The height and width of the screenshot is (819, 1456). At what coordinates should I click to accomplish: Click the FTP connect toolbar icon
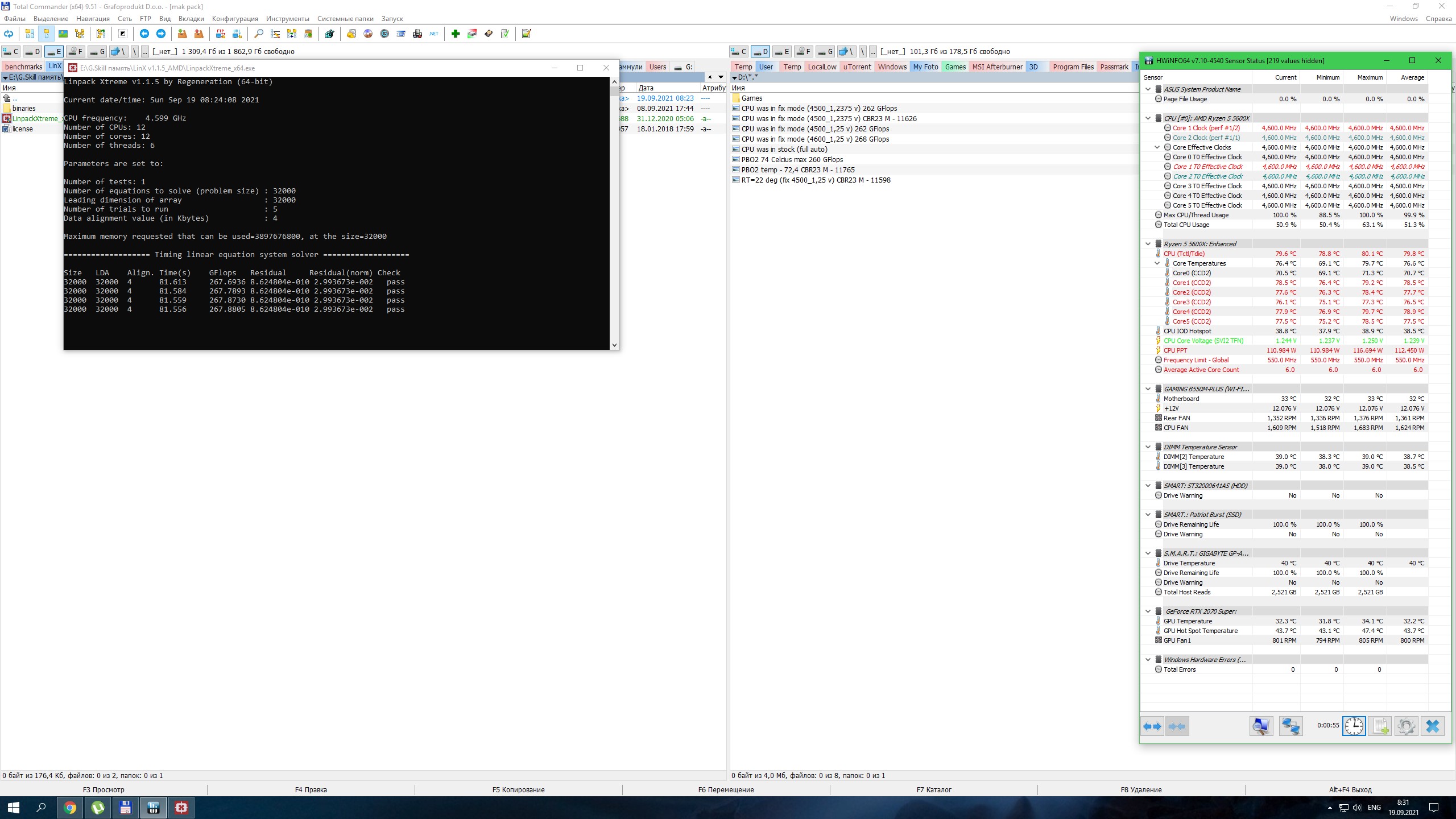pos(220,34)
